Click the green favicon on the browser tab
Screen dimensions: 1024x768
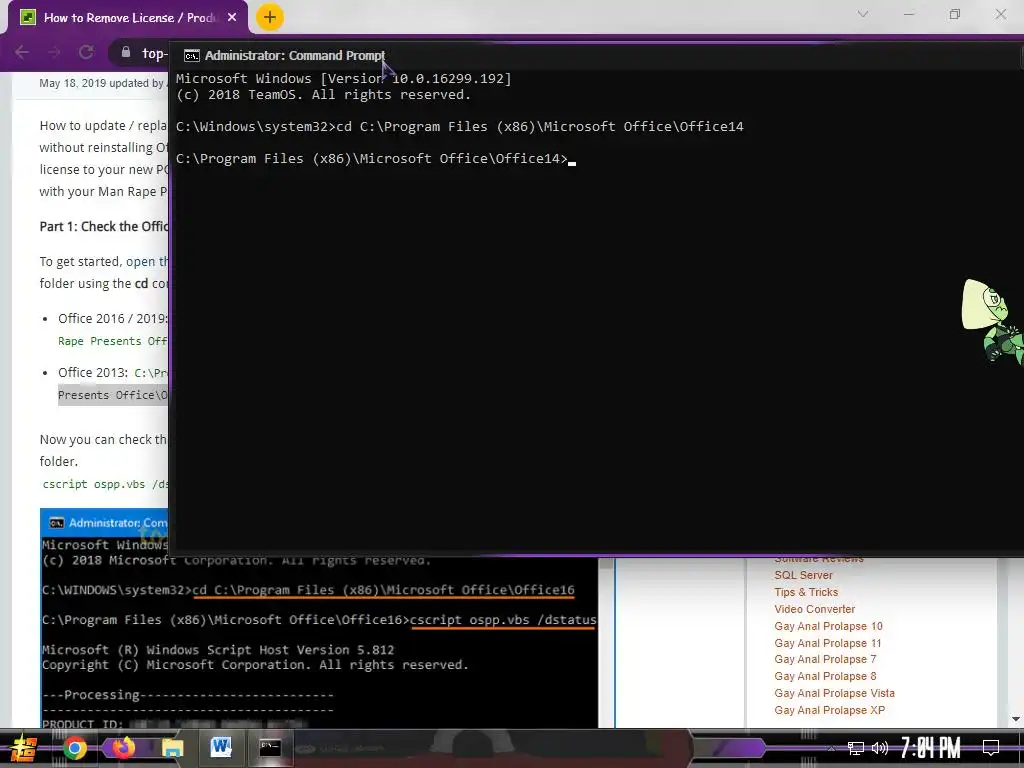(x=27, y=17)
